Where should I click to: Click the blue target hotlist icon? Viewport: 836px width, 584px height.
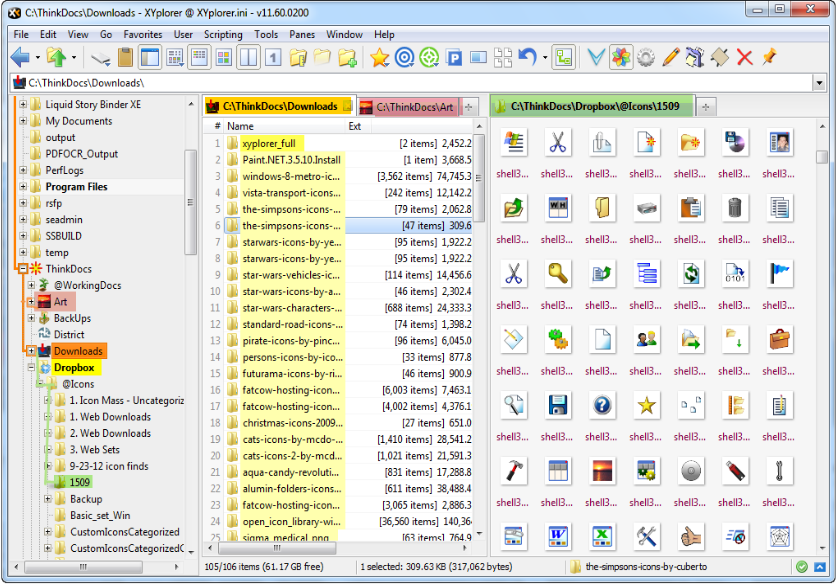[405, 57]
